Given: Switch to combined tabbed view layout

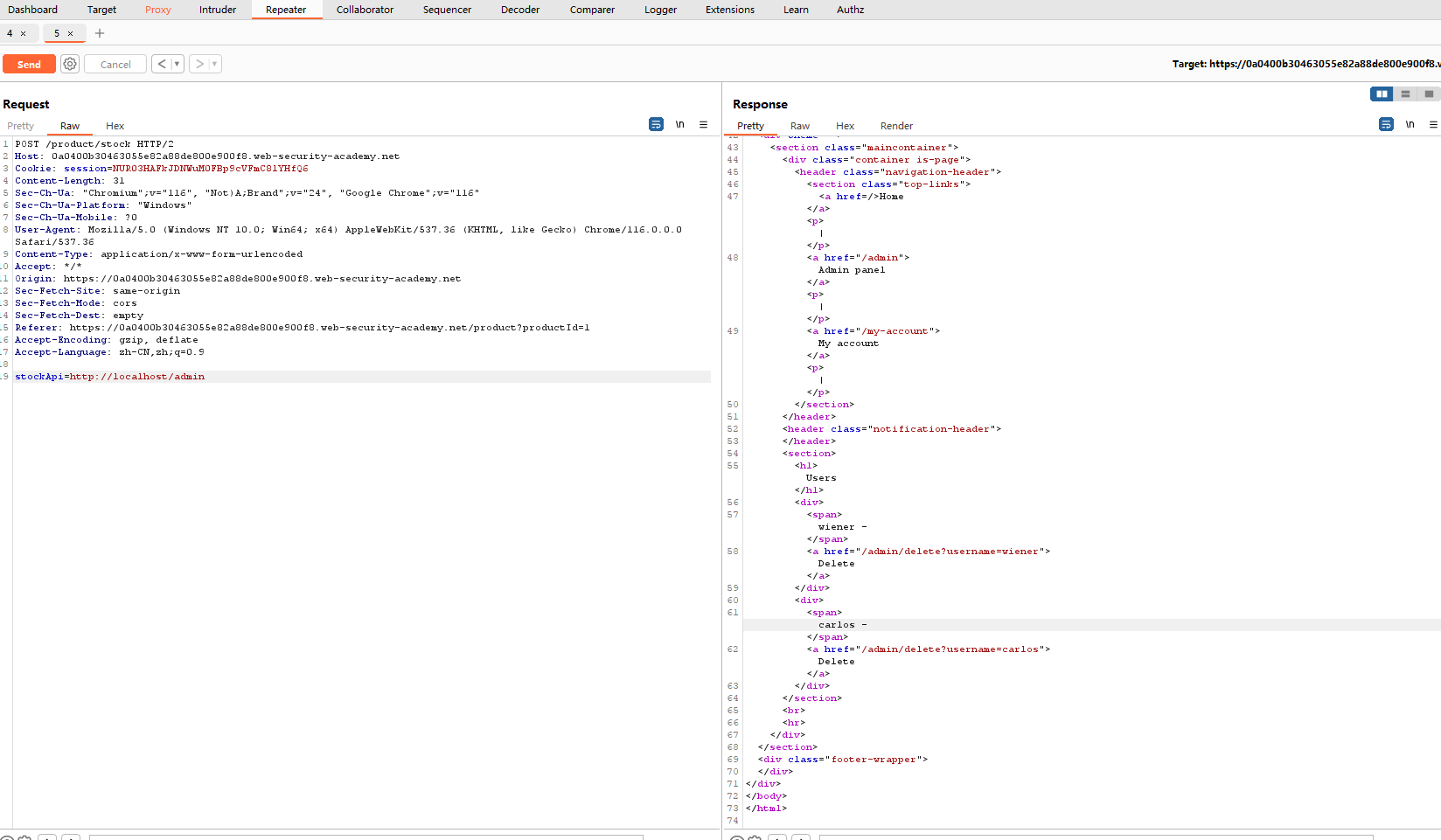Looking at the screenshot, I should (x=1429, y=94).
